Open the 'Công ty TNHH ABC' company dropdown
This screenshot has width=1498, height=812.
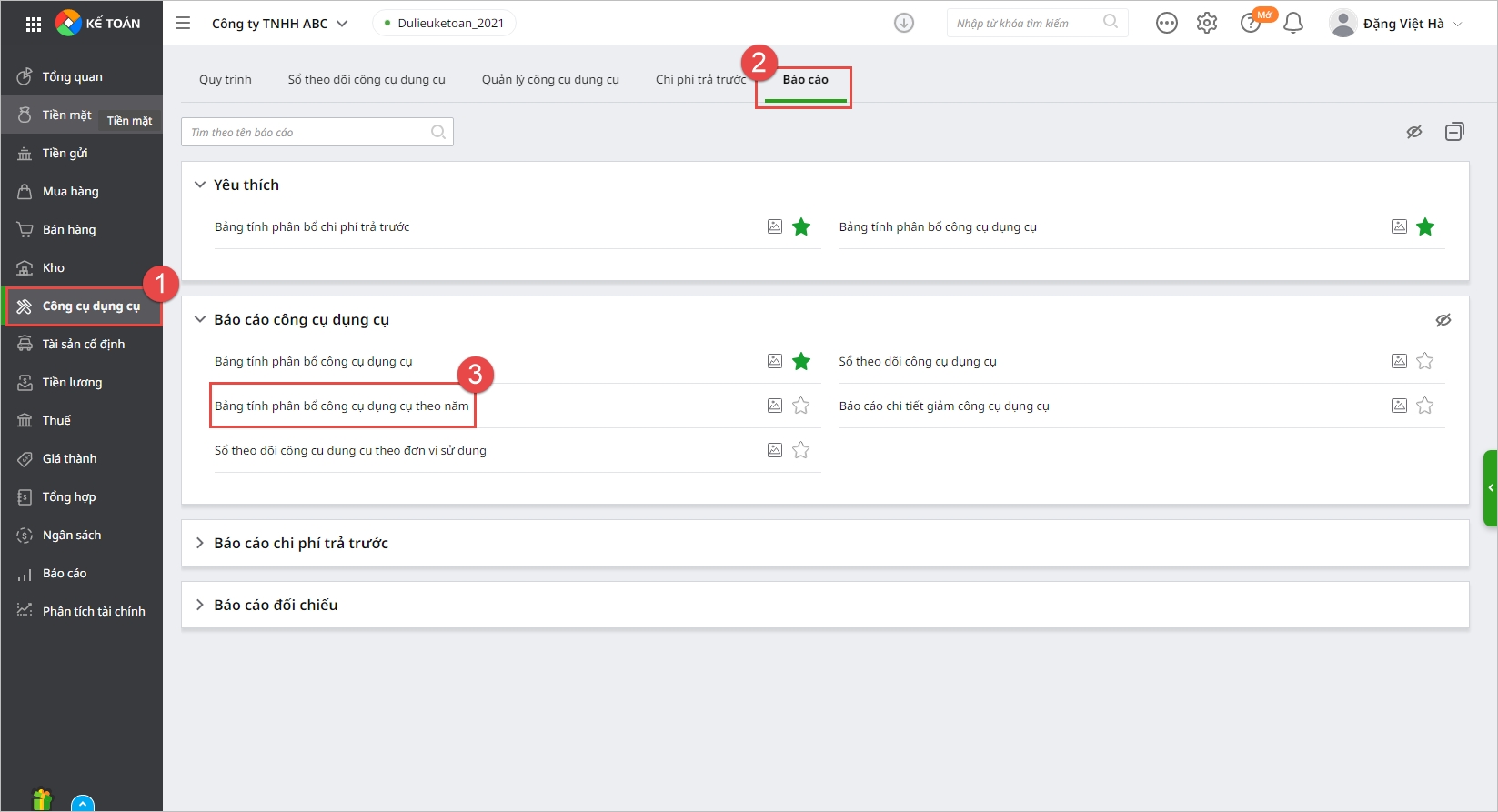(279, 24)
